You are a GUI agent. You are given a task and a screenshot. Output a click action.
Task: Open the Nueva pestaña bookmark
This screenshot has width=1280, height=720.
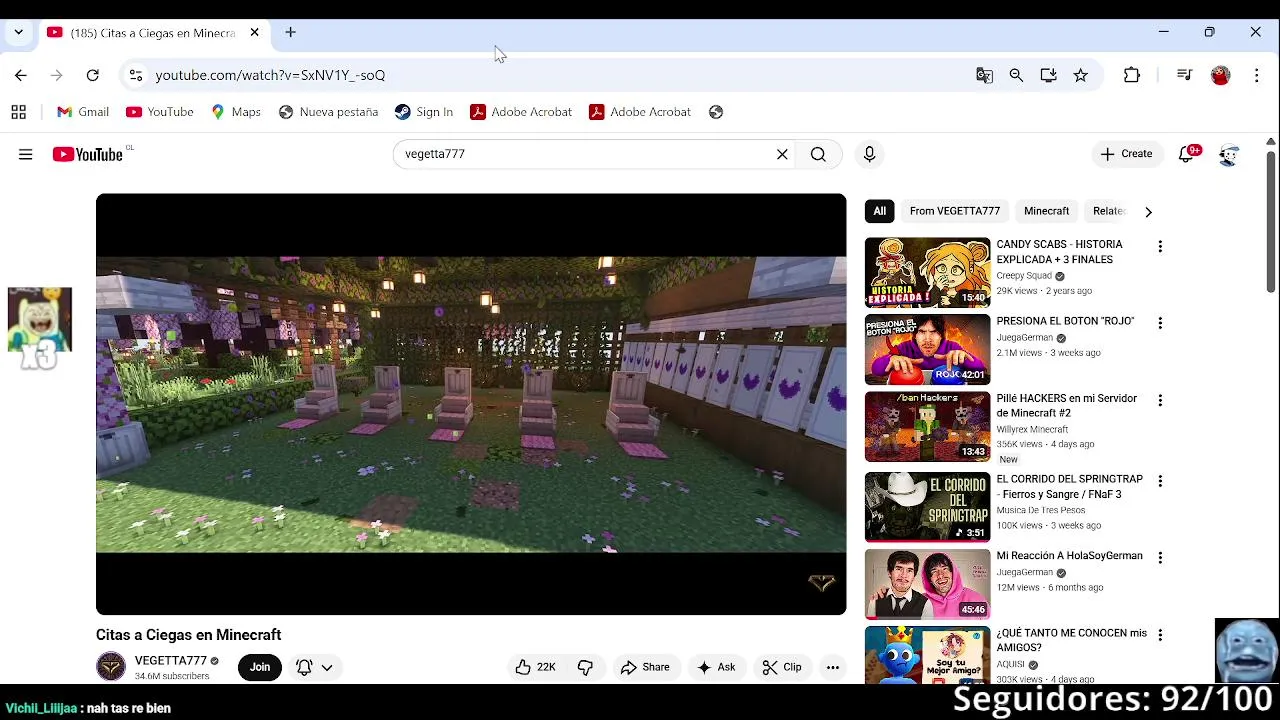[328, 112]
